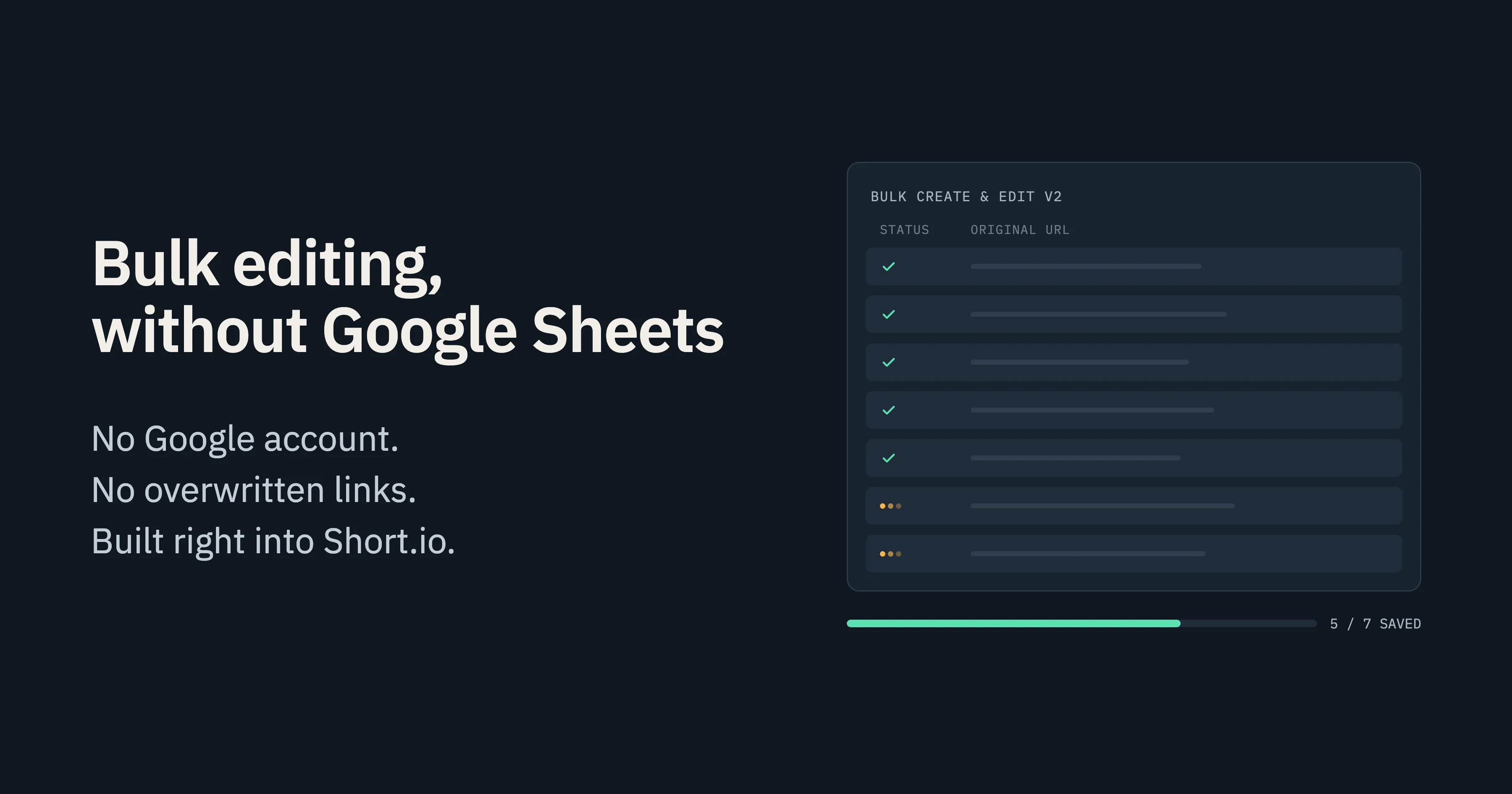The image size is (1512, 794).
Task: Click the green checkmark in the first row
Action: [x=889, y=267]
